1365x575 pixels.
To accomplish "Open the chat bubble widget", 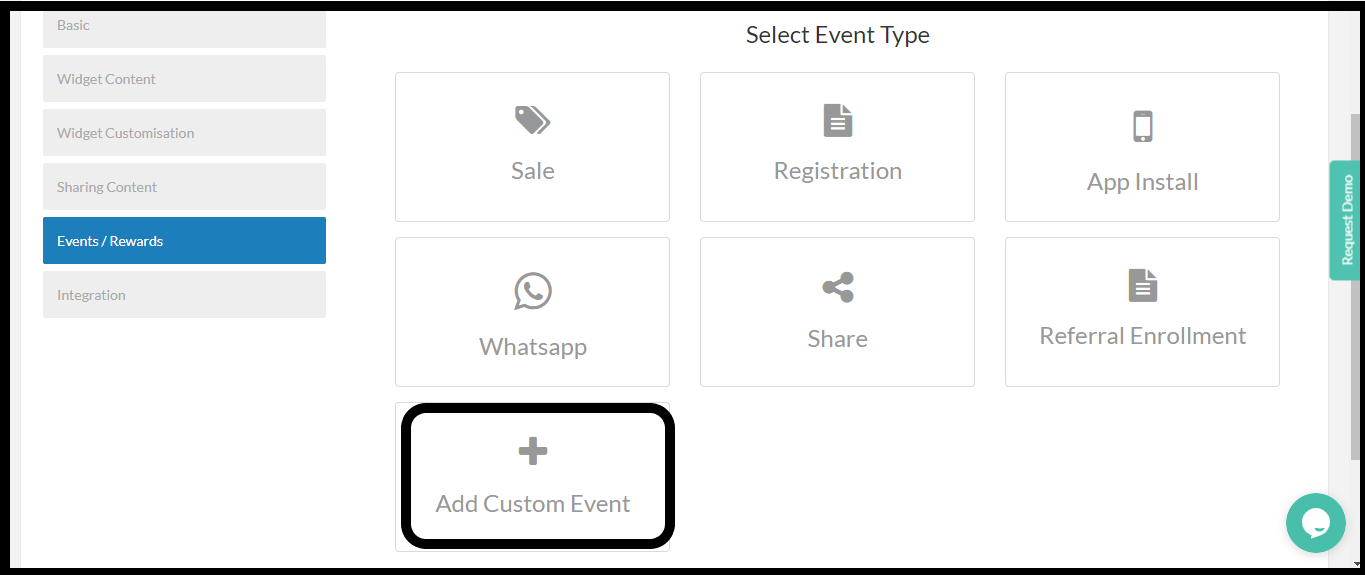I will [x=1315, y=522].
